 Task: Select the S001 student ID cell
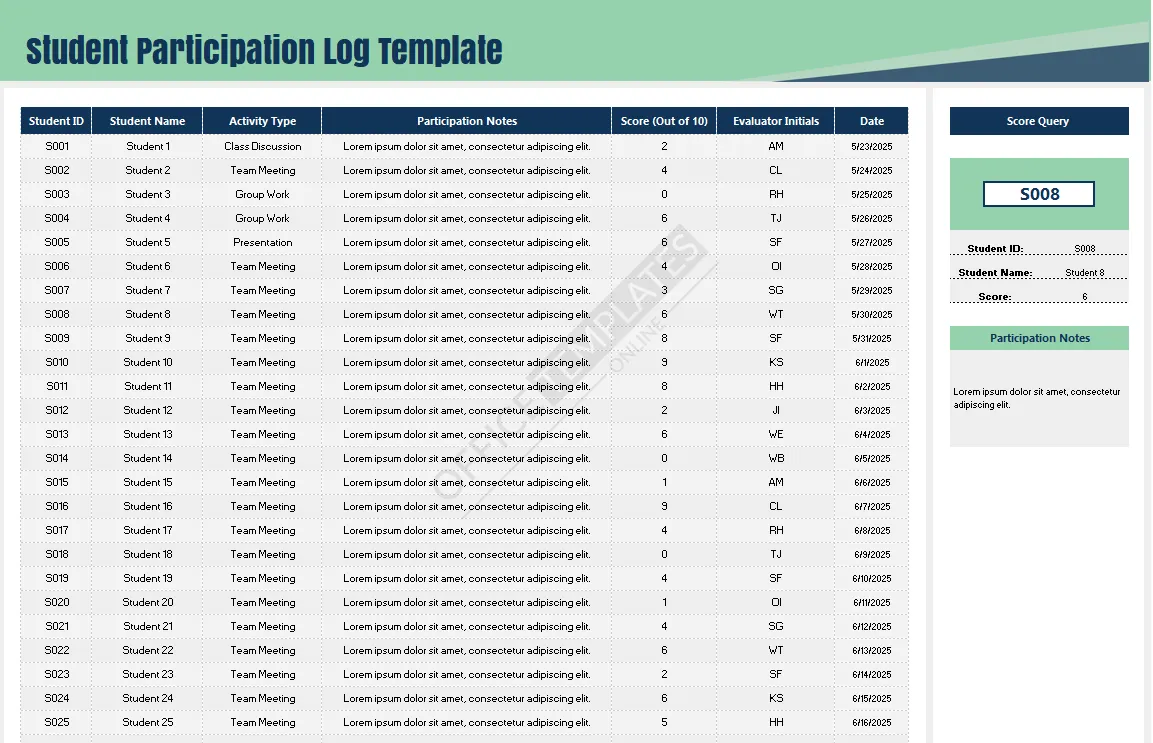(57, 146)
